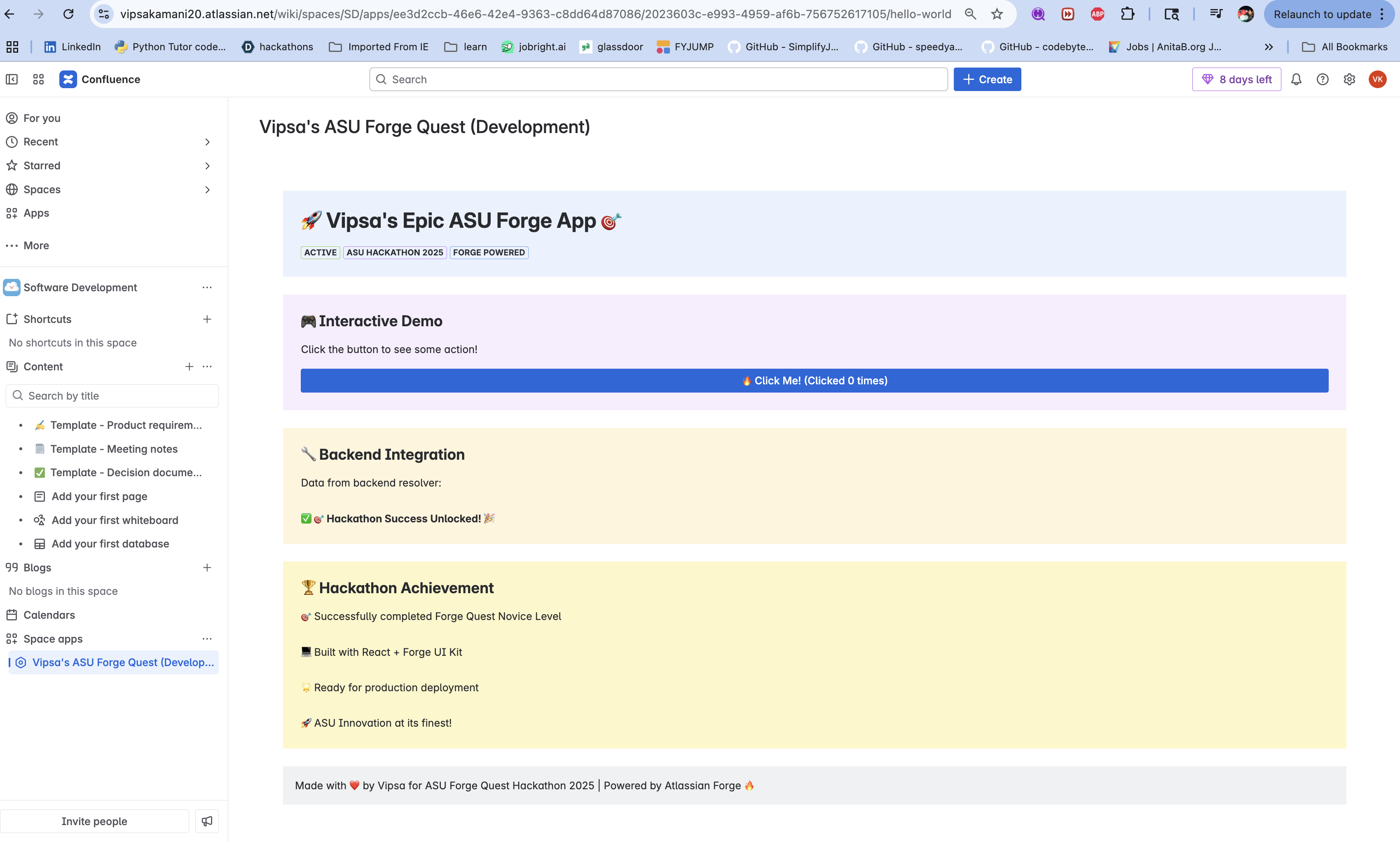Click the Calendars icon in the sidebar

pos(12,615)
